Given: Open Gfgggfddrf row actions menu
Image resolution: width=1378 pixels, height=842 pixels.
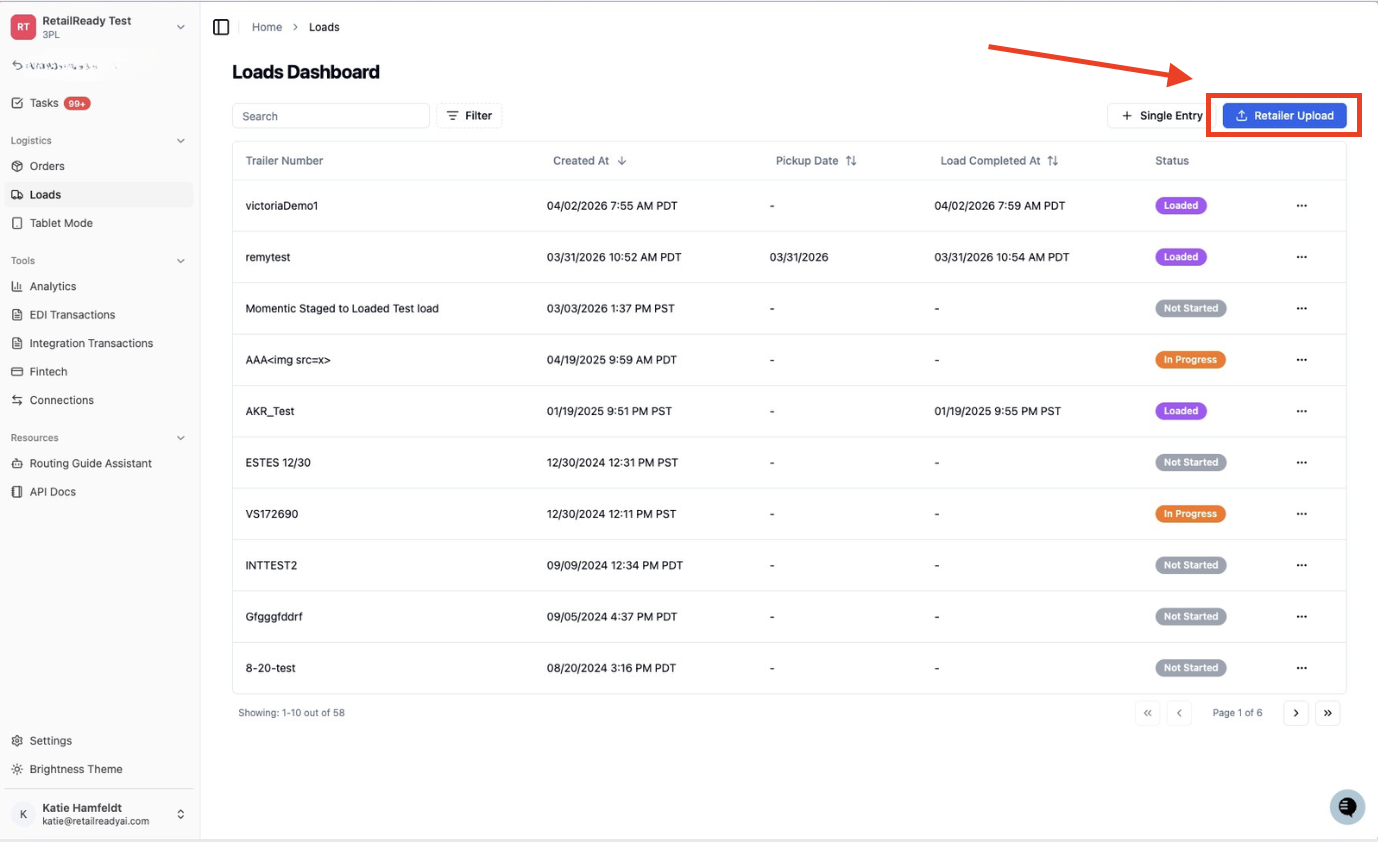Looking at the screenshot, I should tap(1301, 617).
